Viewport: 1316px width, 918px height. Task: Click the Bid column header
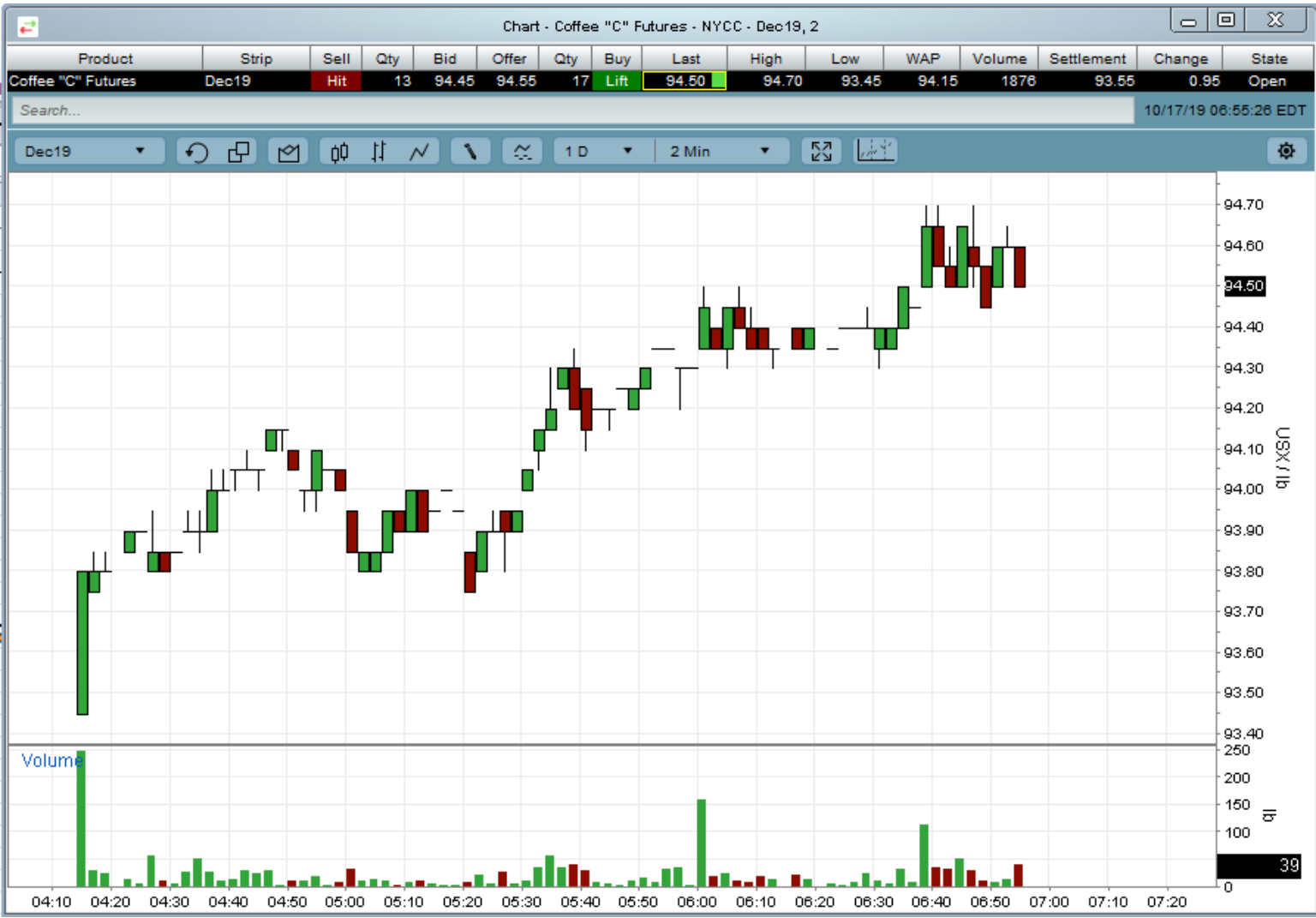pos(445,58)
